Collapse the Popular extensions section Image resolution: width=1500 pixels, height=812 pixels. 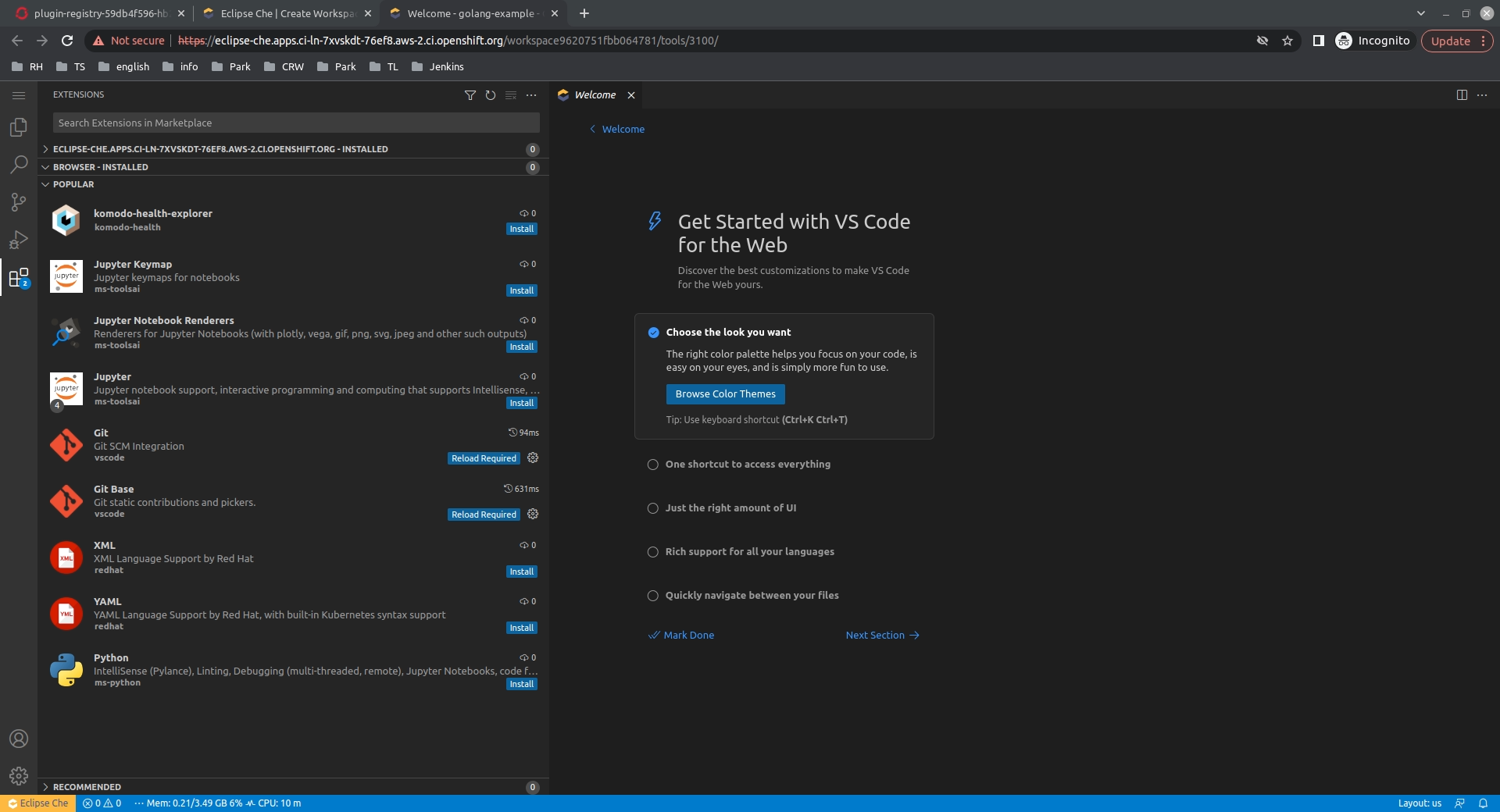point(293,184)
